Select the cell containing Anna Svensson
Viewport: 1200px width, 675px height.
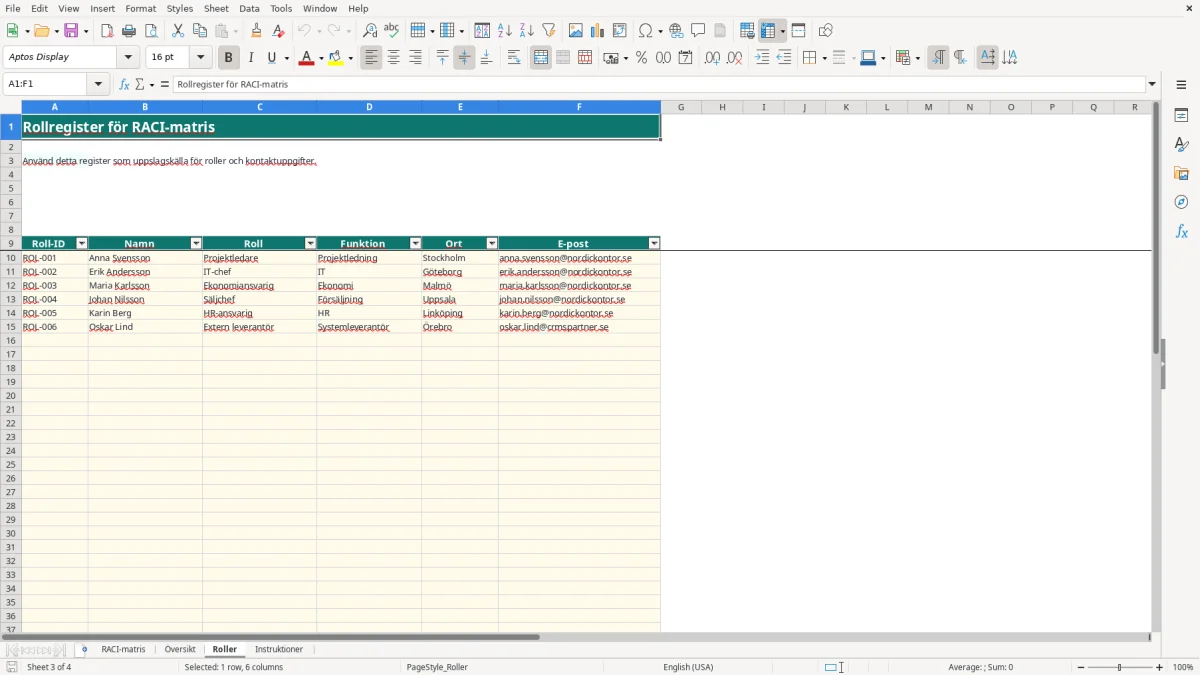click(145, 258)
